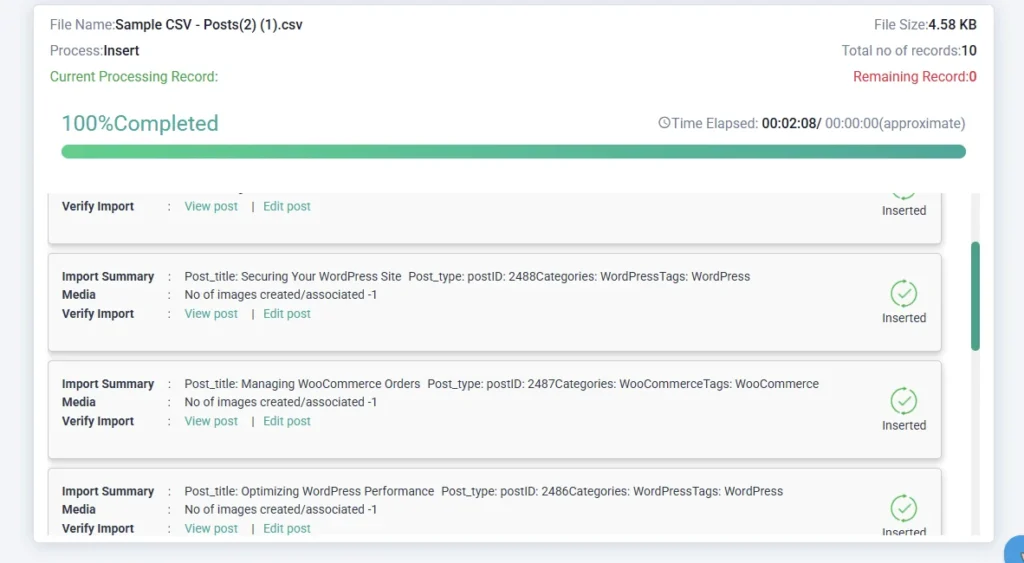The height and width of the screenshot is (563, 1024).
Task: Edit the Managing WooCommerce Orders post
Action: tap(287, 421)
